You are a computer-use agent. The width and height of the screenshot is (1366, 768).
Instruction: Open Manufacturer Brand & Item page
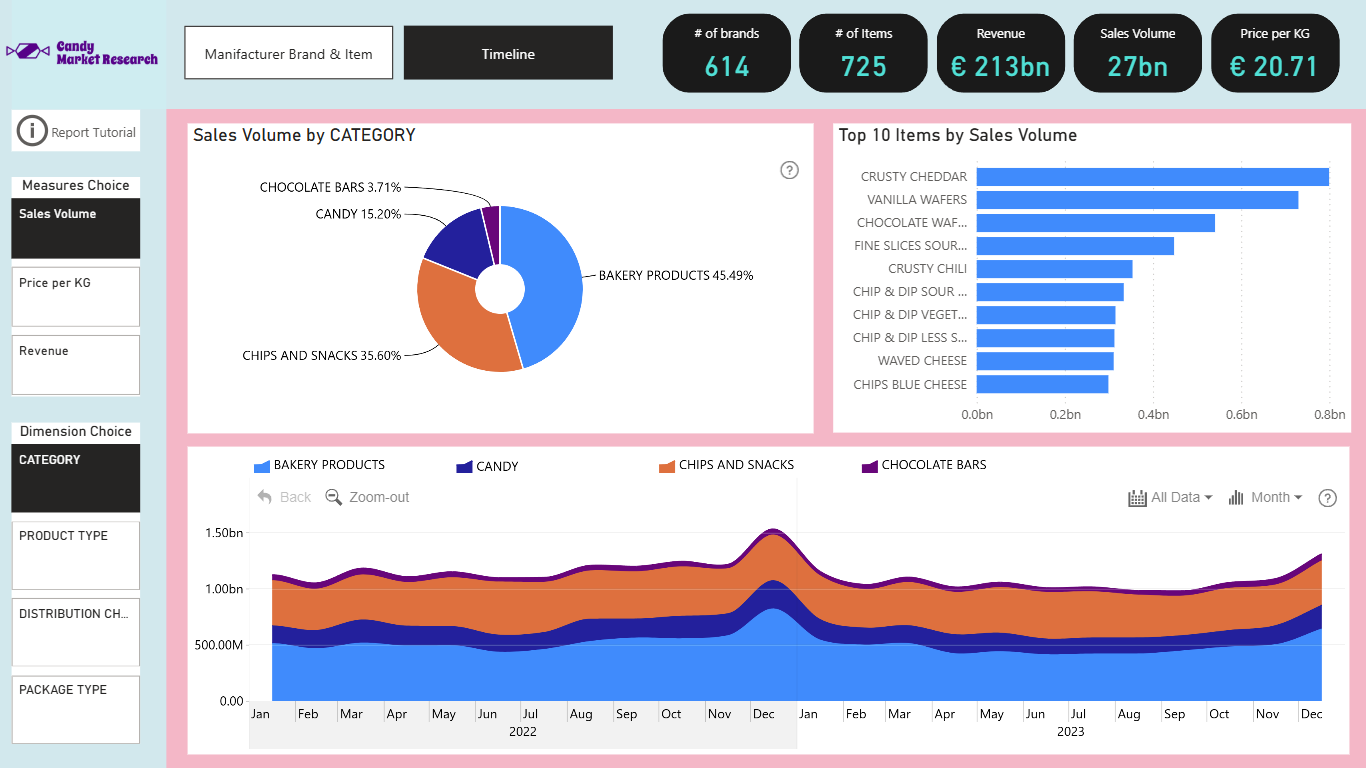coord(289,53)
